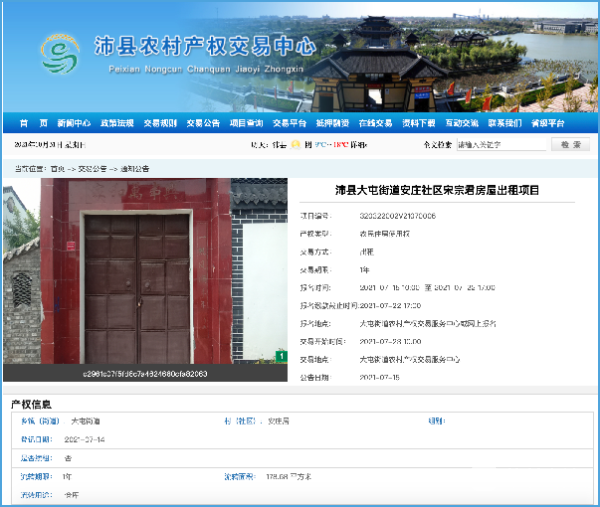Click project number 320322002V21070006

(x=398, y=216)
